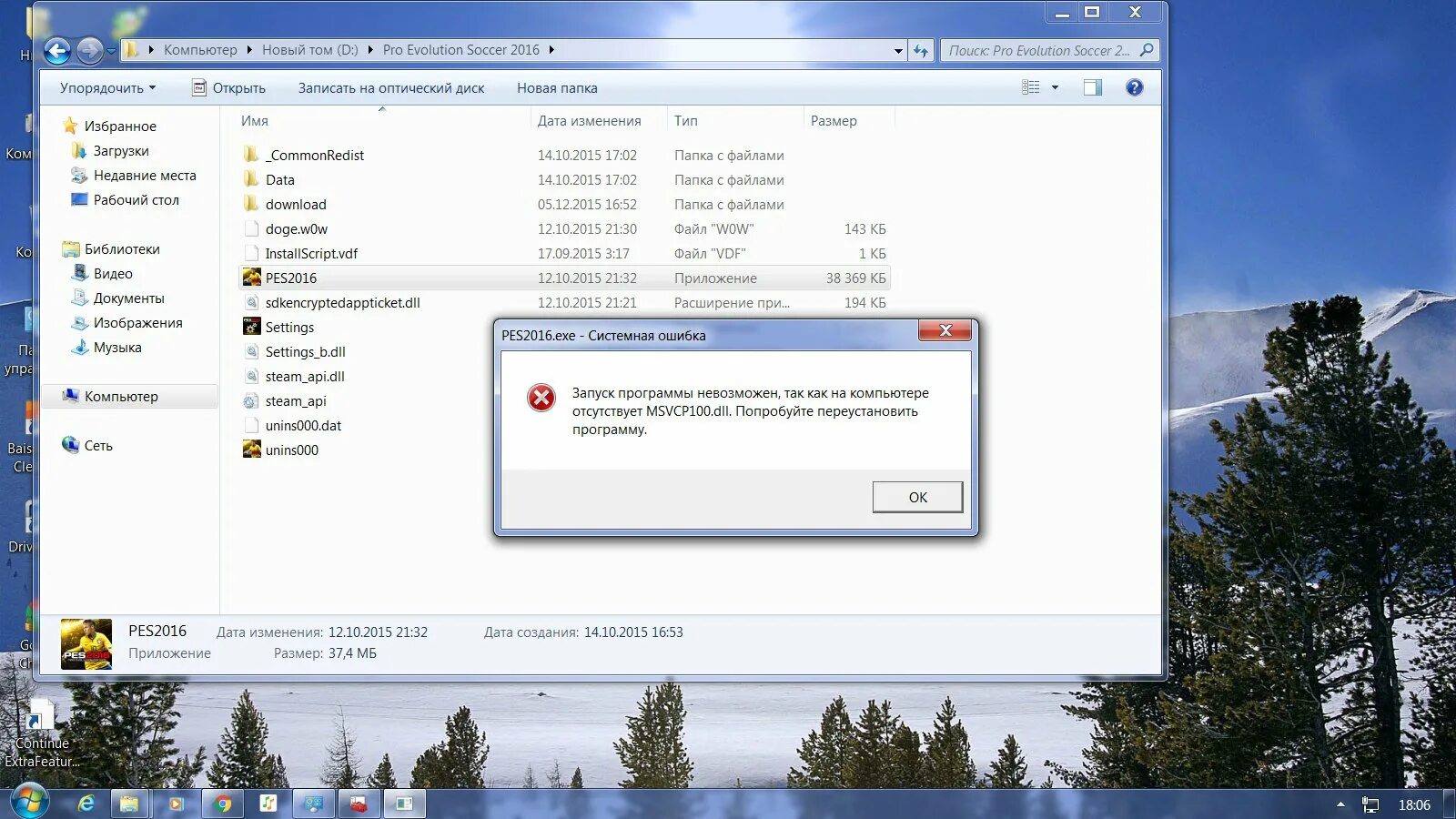Click the Explorer forward arrow button
Screen dimensions: 1456x819
click(89, 51)
